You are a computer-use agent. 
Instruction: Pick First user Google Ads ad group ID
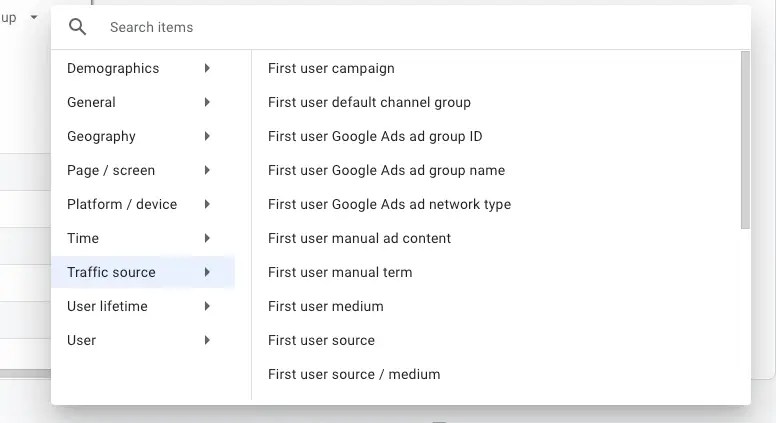(x=375, y=136)
